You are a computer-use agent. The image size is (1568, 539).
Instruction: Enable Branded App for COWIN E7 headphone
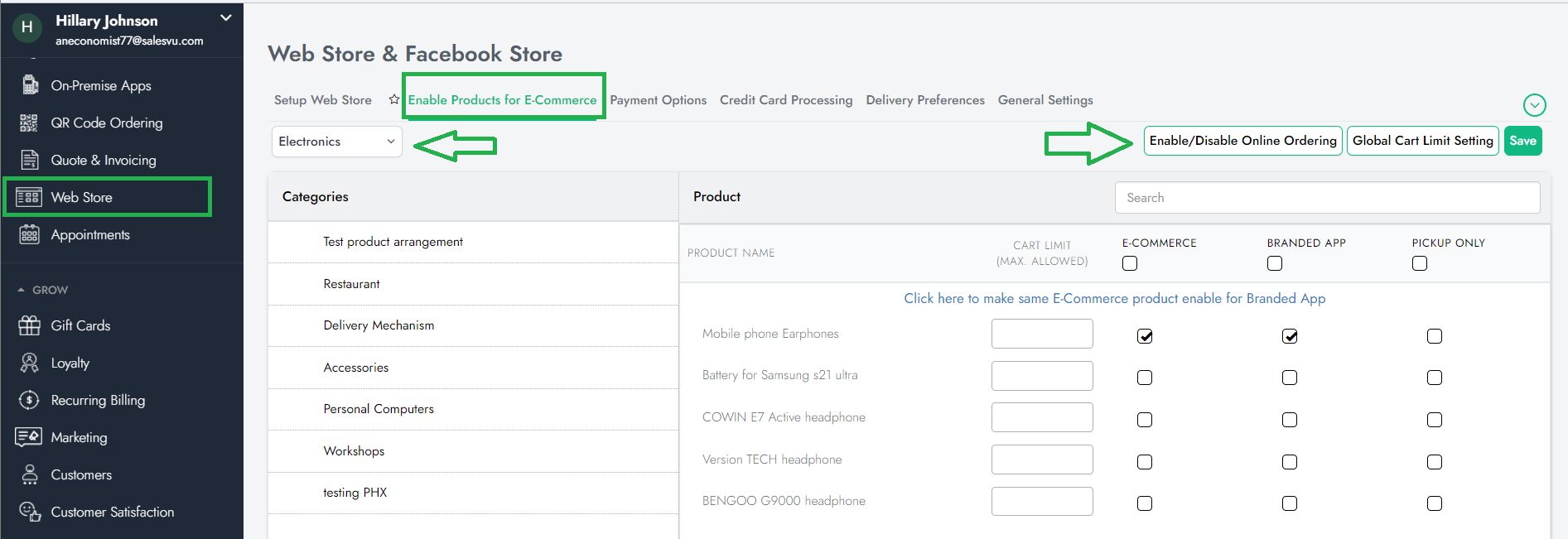(x=1290, y=420)
